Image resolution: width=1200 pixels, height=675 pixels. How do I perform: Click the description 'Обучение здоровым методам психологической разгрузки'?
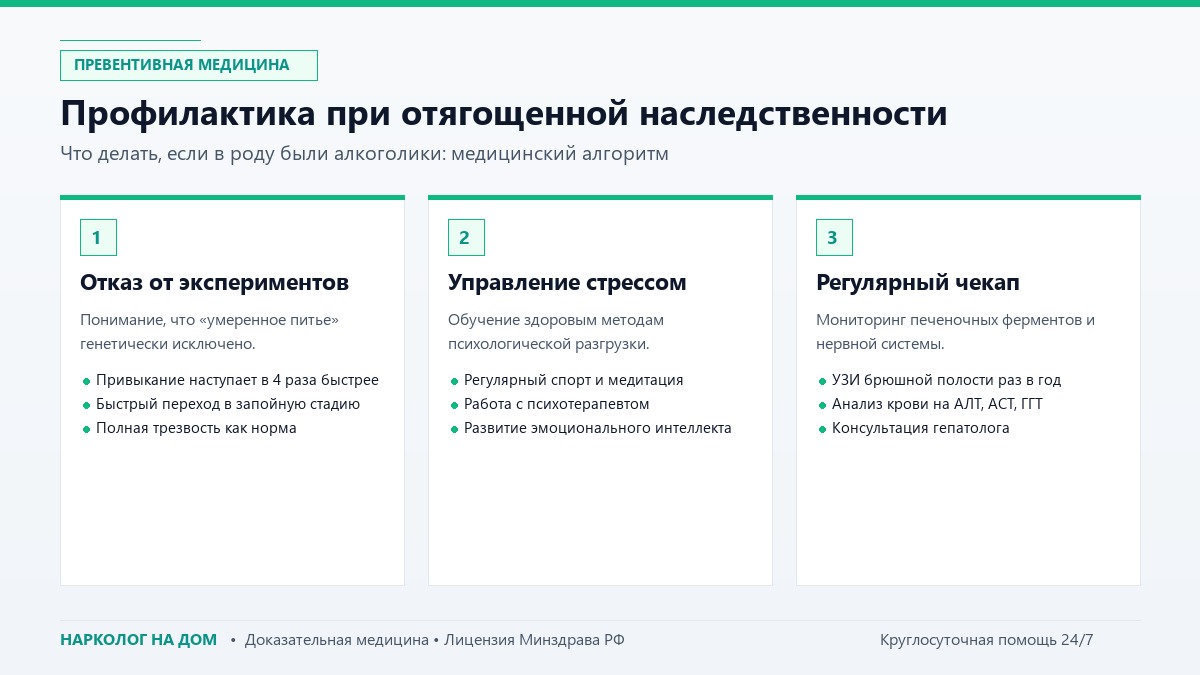pyautogui.click(x=556, y=332)
